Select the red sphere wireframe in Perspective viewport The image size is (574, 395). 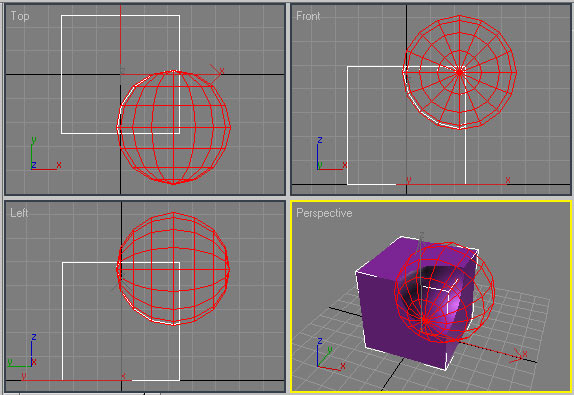point(444,292)
